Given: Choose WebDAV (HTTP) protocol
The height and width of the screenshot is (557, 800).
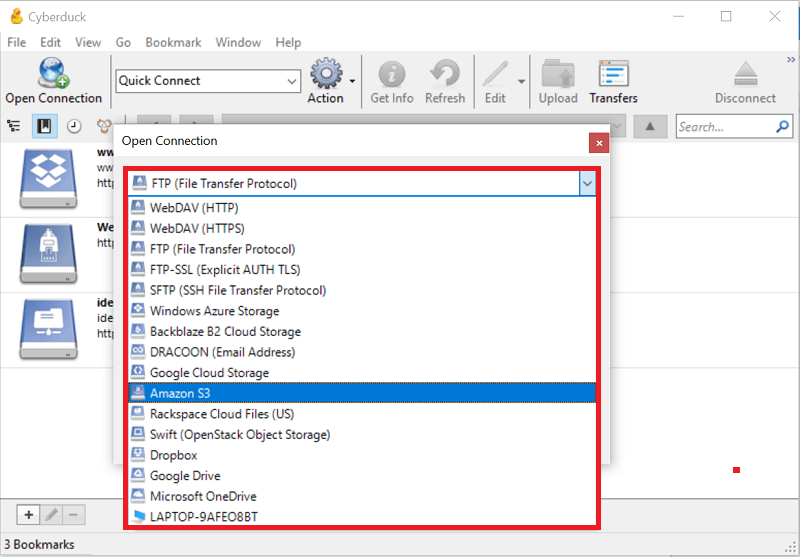Looking at the screenshot, I should 362,208.
